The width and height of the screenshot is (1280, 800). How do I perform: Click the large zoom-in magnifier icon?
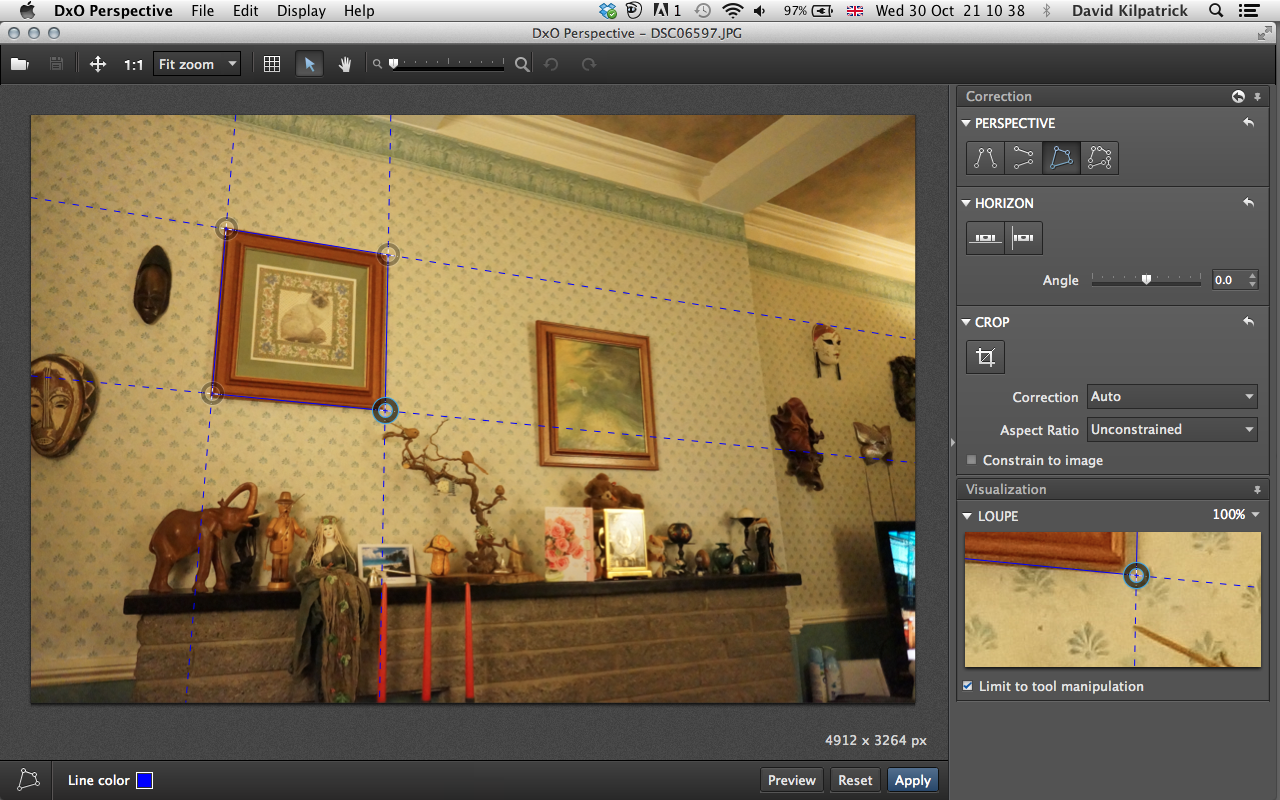522,64
